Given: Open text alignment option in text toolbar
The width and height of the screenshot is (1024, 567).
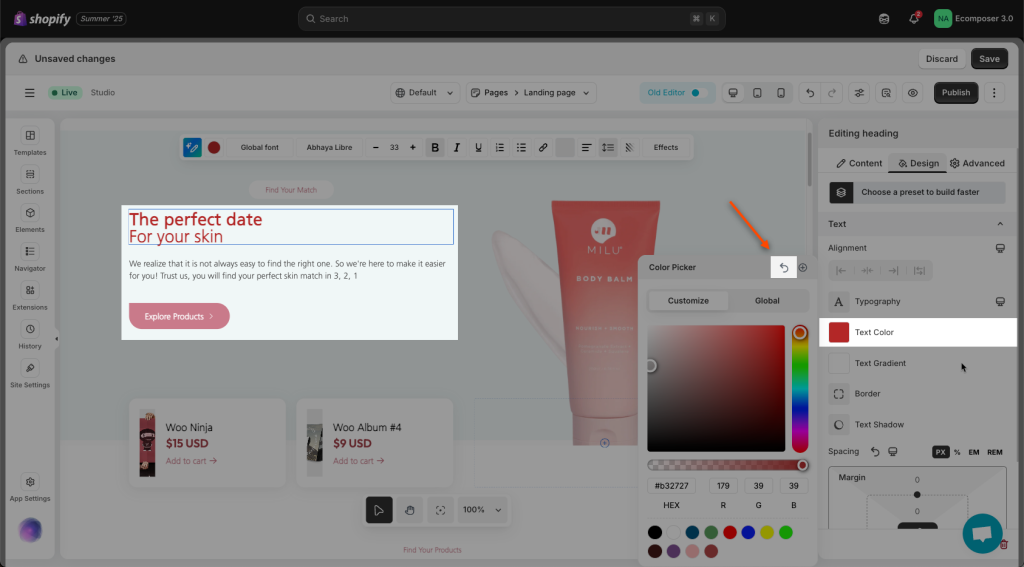Looking at the screenshot, I should coord(586,148).
